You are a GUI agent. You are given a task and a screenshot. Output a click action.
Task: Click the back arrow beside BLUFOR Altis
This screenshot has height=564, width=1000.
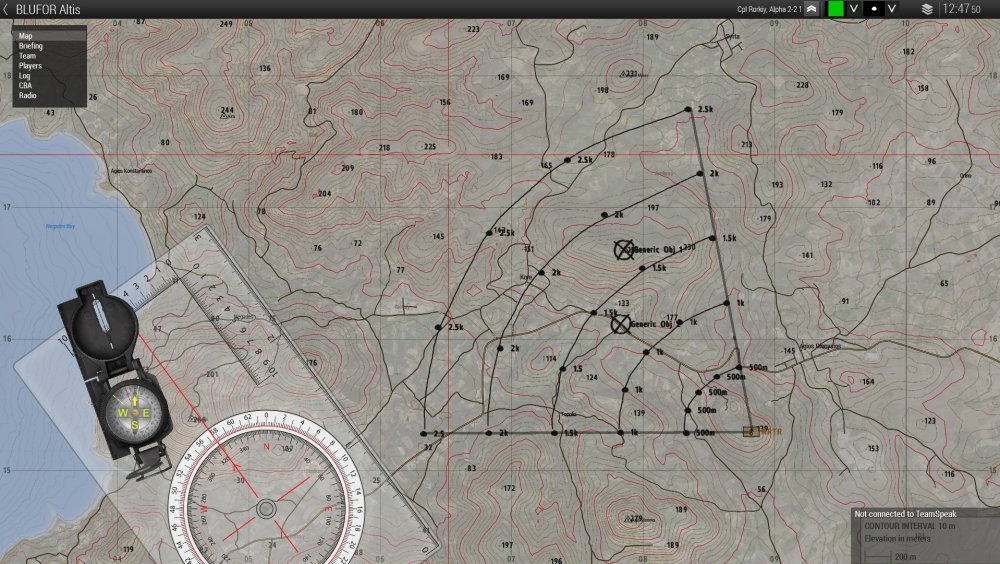tap(6, 9)
